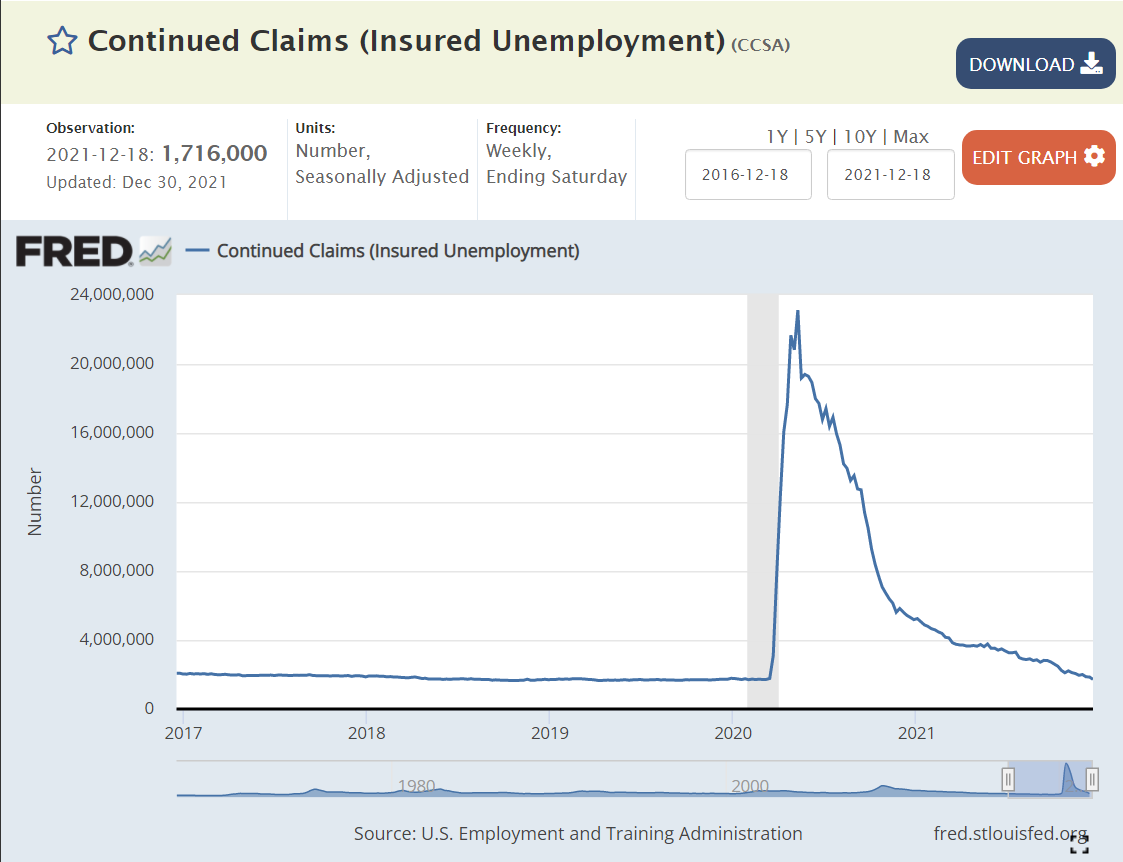
Task: Switch to the 10Y time range
Action: point(860,137)
